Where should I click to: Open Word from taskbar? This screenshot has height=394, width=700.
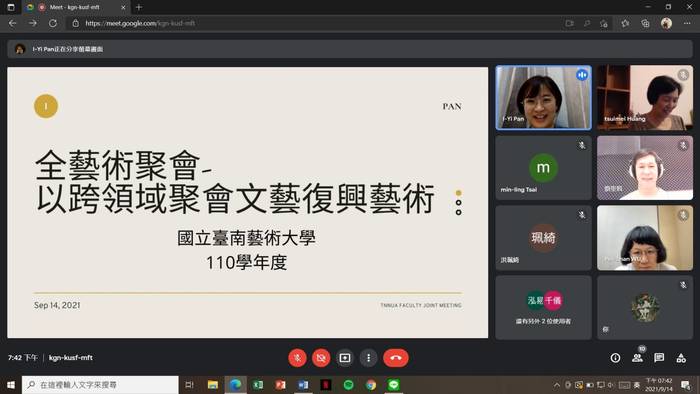pos(303,385)
